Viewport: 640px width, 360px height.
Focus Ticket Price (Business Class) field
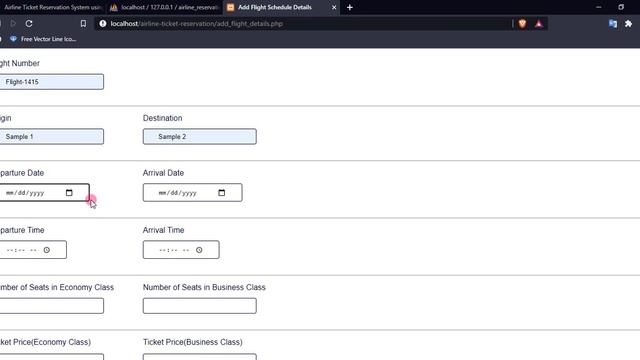(x=200, y=357)
